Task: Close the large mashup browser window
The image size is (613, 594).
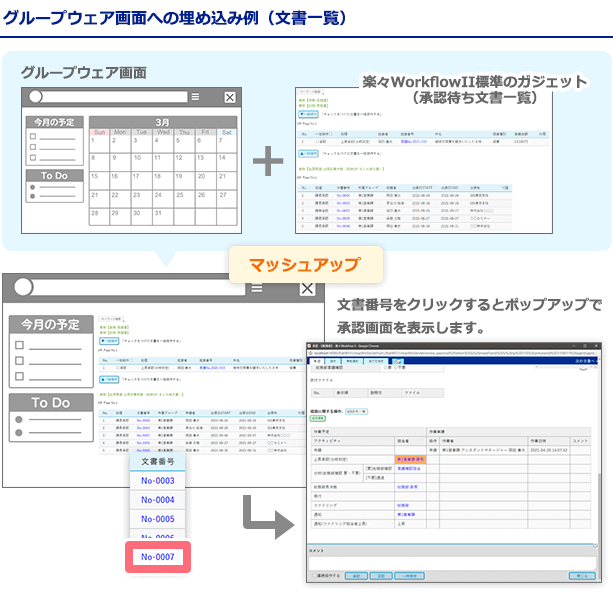Action: coord(307,289)
